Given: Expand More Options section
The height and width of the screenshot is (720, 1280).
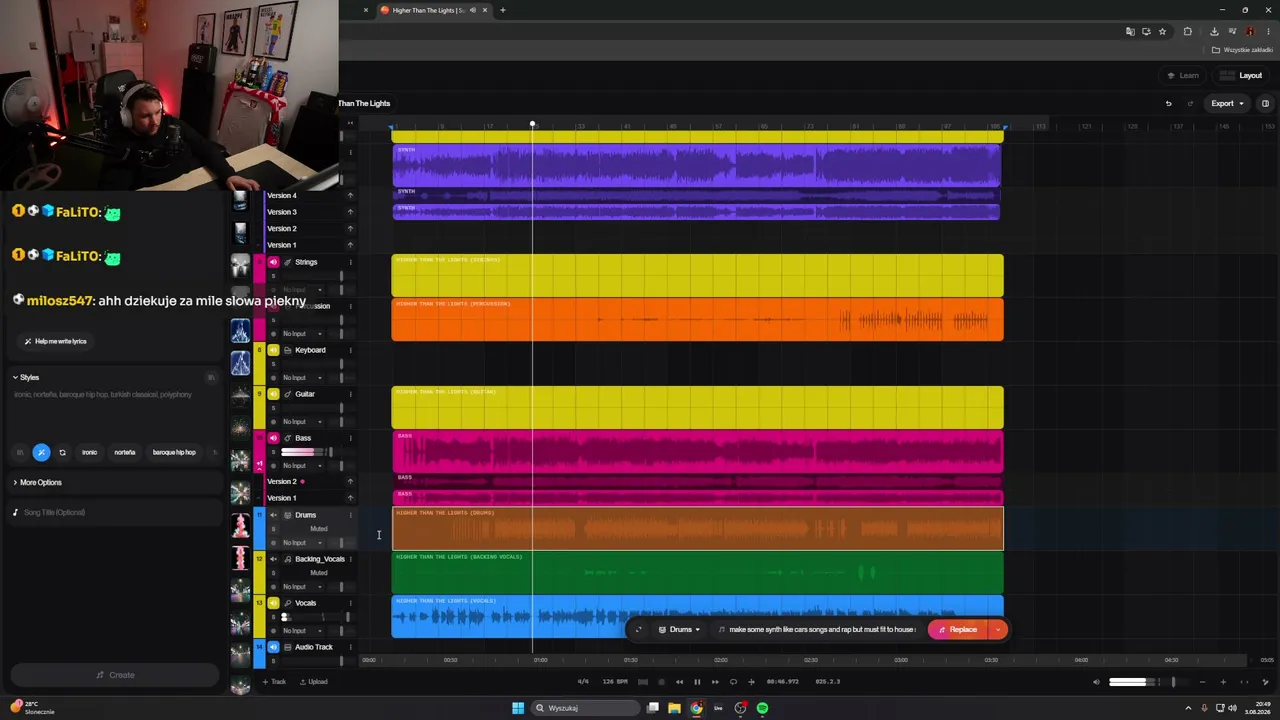Looking at the screenshot, I should click(x=38, y=482).
